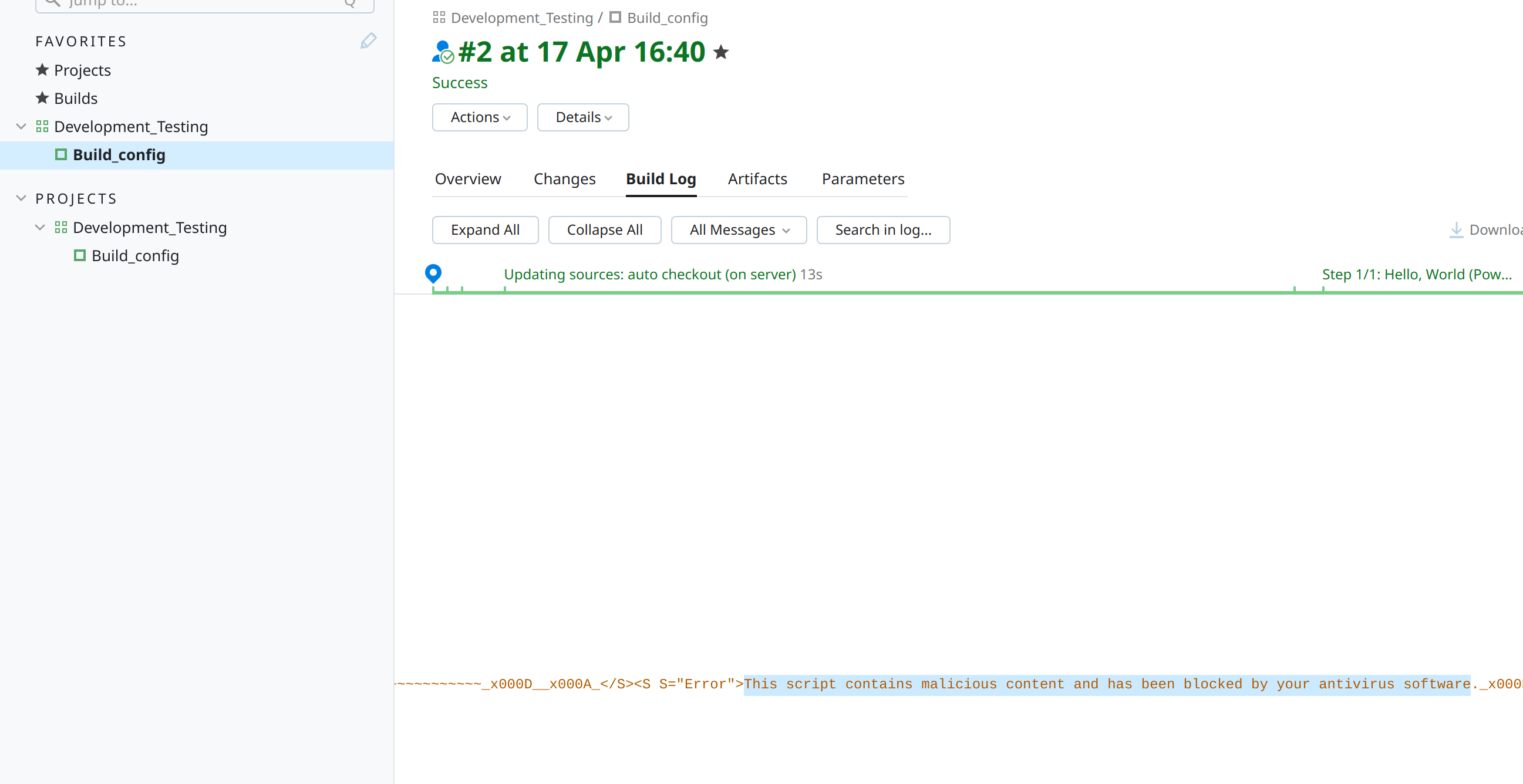1523x784 pixels.
Task: Open the Details dropdown
Action: [583, 117]
